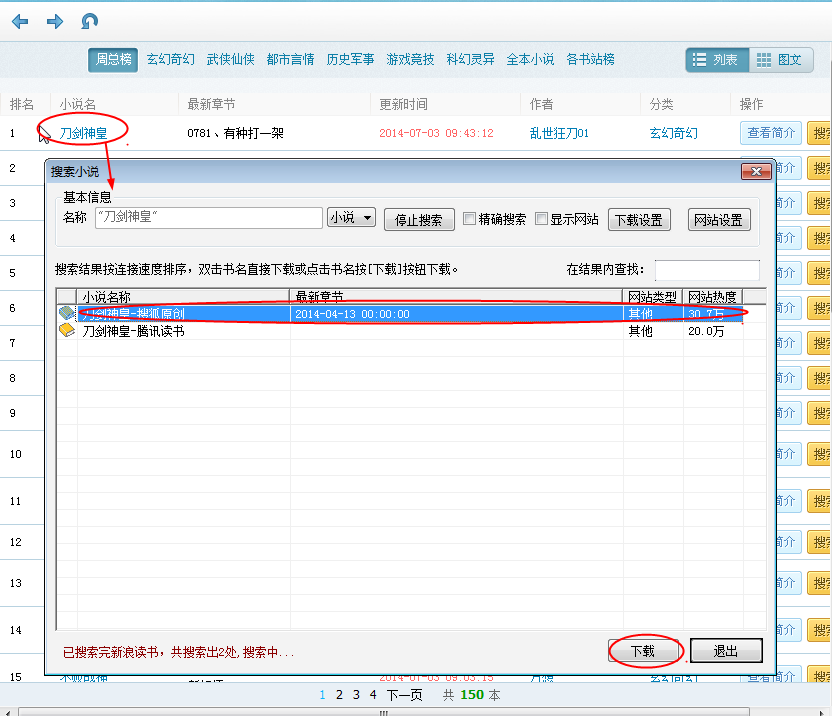The image size is (832, 716).
Task: Switch to list view (列表)
Action: point(717,60)
